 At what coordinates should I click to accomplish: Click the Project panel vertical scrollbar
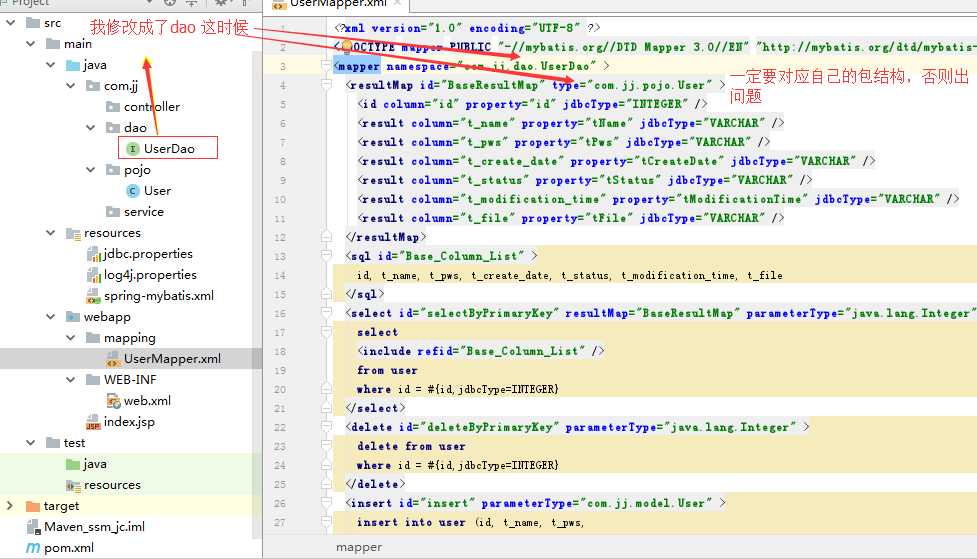[257, 293]
